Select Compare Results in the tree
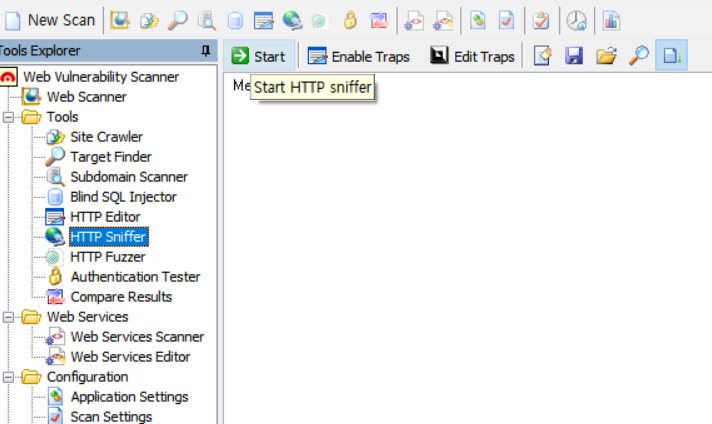The width and height of the screenshot is (712, 424). tap(121, 296)
